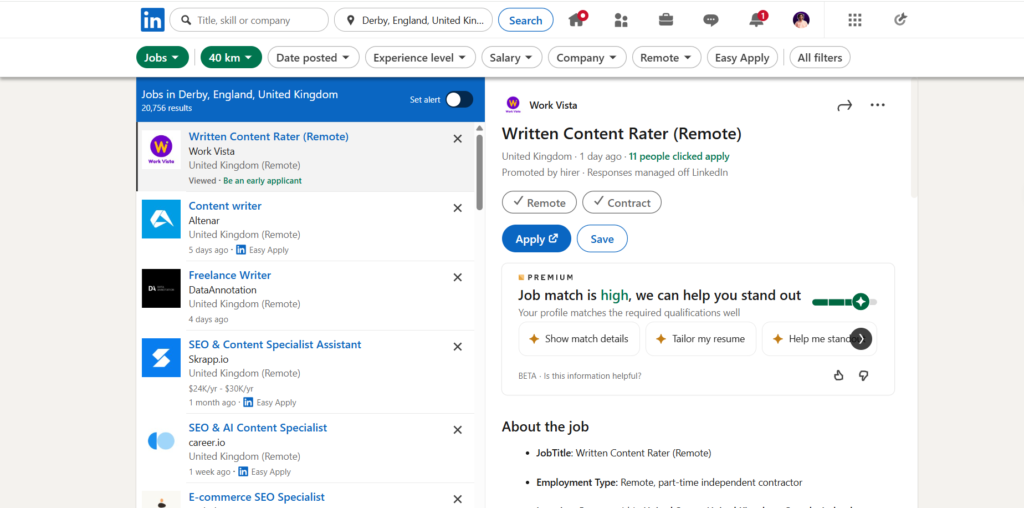Open E-commerce SEO Specialist listing
1024x508 pixels.
(257, 497)
